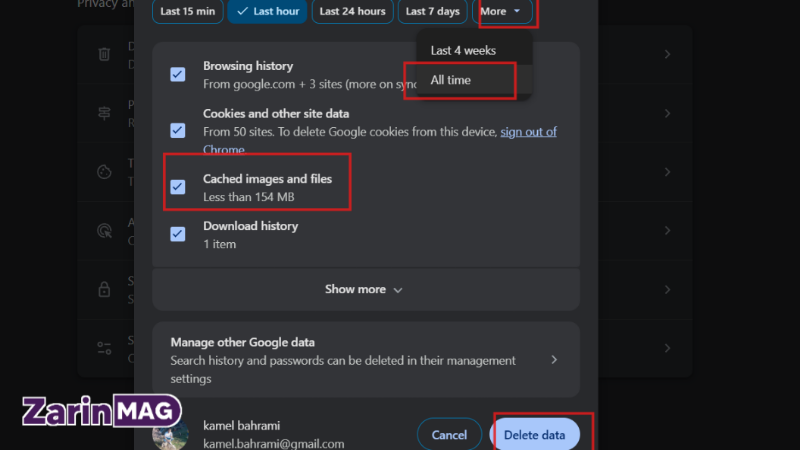Toggle Cached images and files checkbox
This screenshot has height=450, width=800.
[x=178, y=187]
